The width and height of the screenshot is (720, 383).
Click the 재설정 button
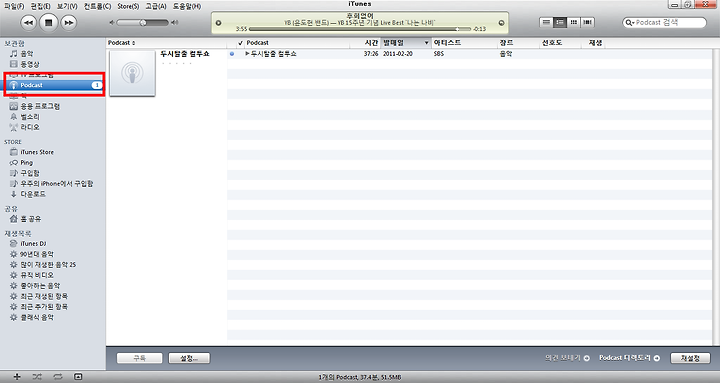point(690,358)
